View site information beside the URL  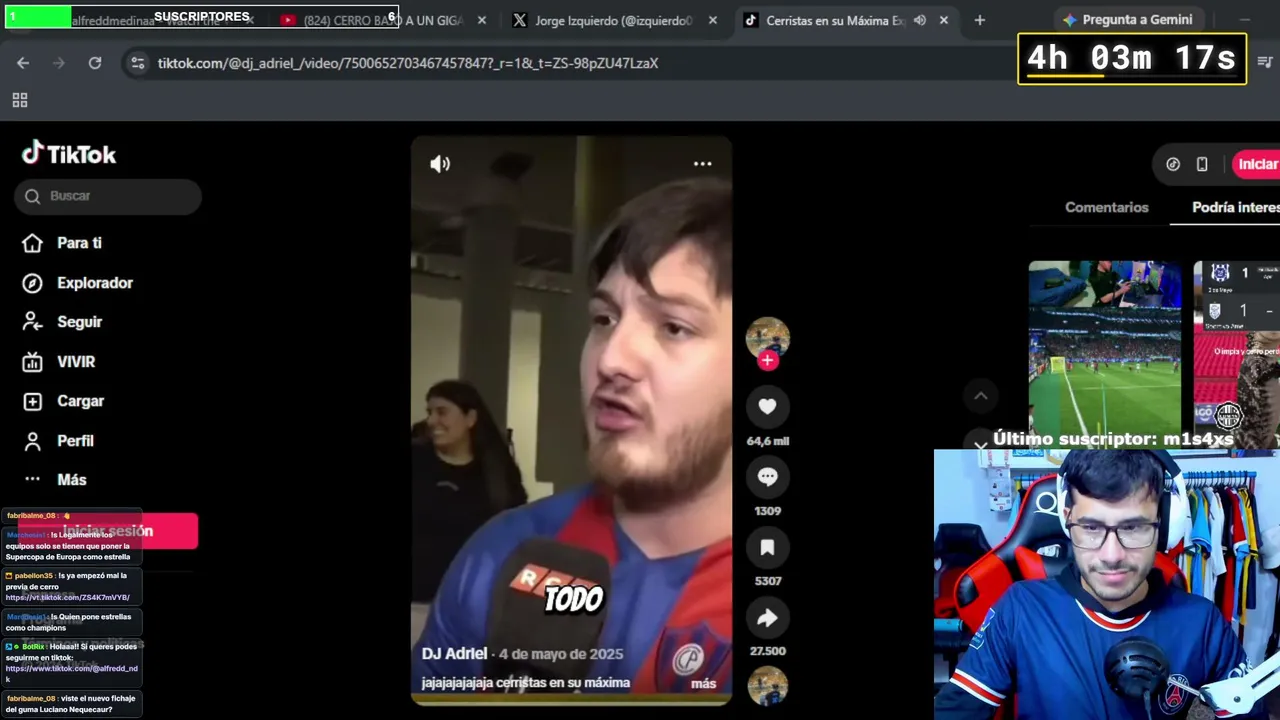[x=138, y=63]
